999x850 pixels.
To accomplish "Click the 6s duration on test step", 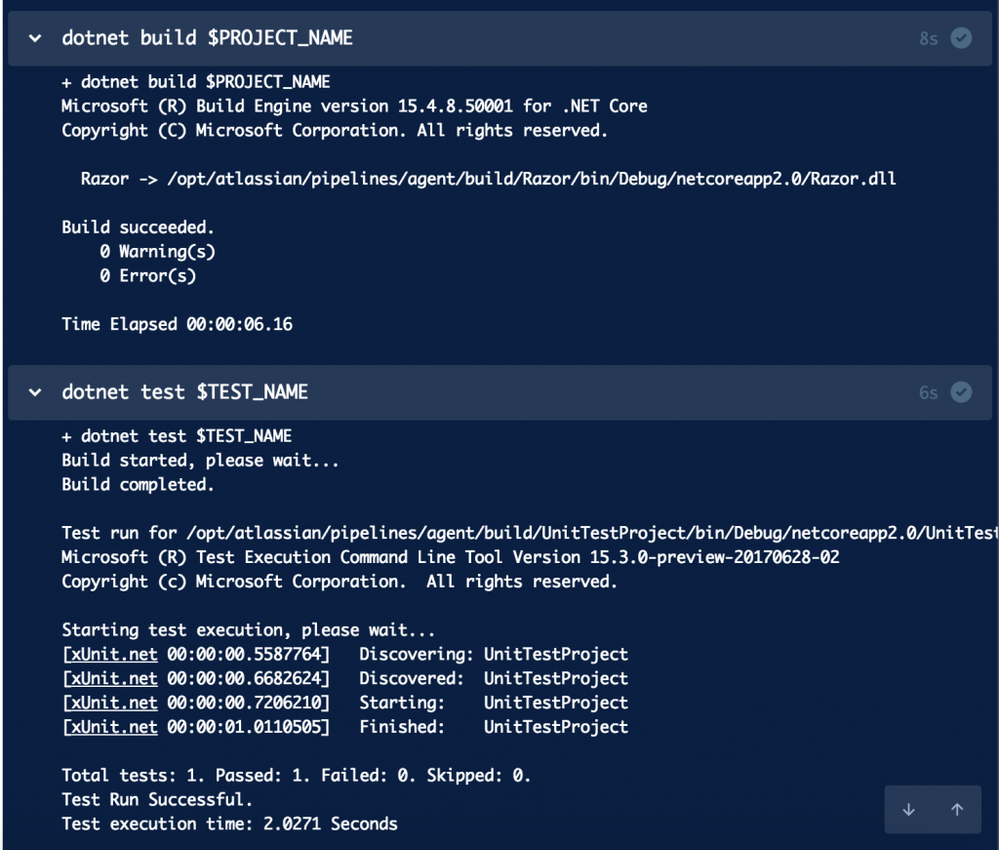I will pos(928,393).
